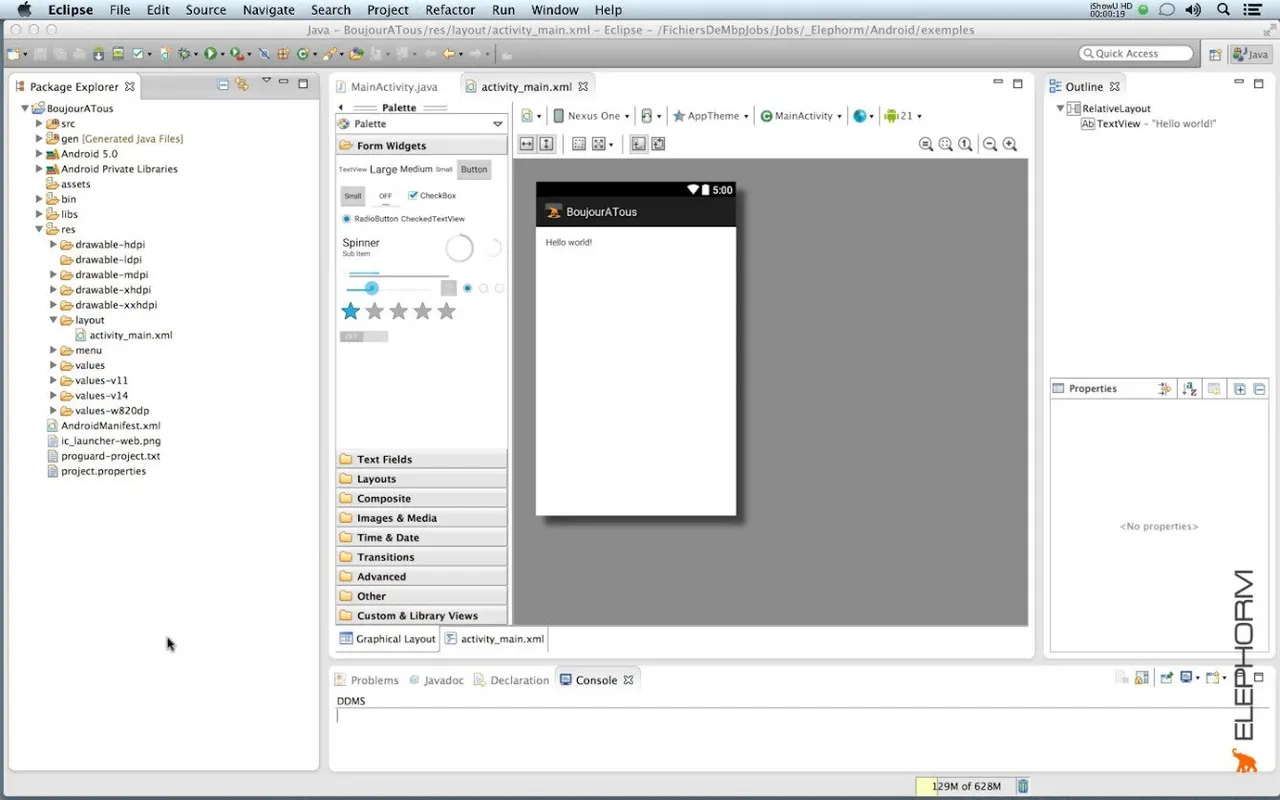Click the Properties sort alphabetically icon
The height and width of the screenshot is (800, 1280).
point(1189,389)
